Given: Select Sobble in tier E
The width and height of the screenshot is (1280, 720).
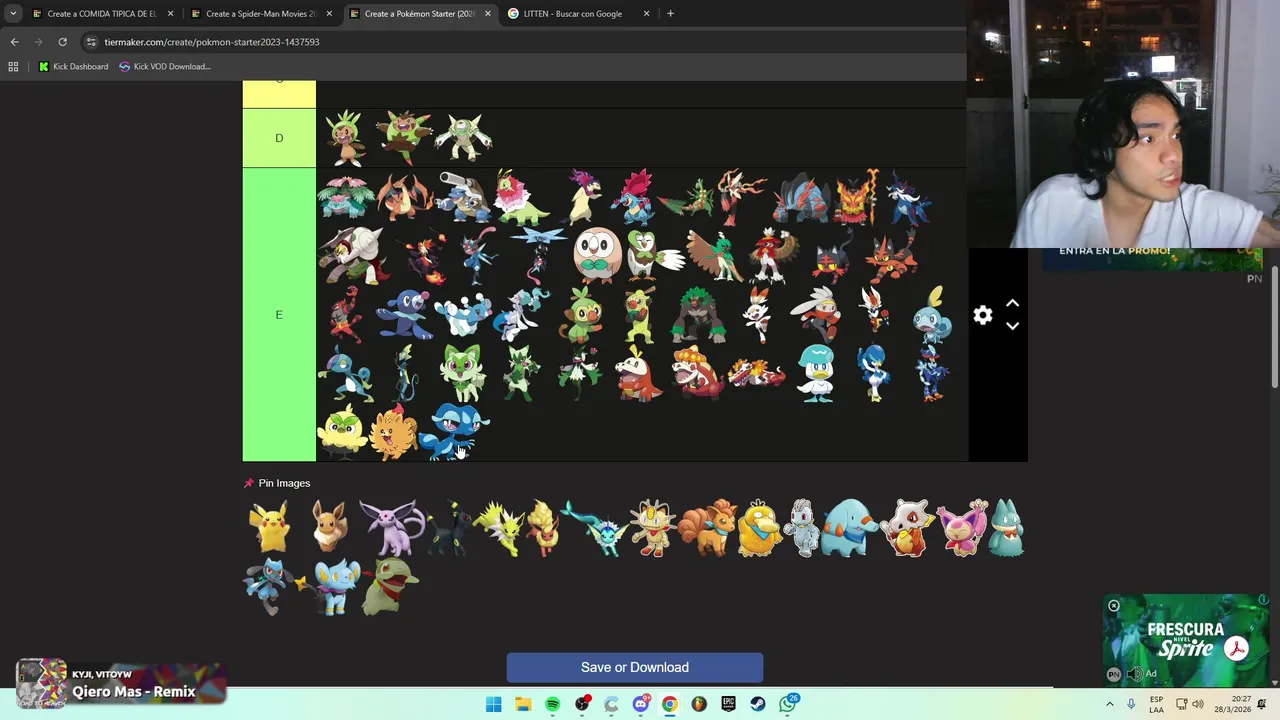Looking at the screenshot, I should (x=932, y=315).
